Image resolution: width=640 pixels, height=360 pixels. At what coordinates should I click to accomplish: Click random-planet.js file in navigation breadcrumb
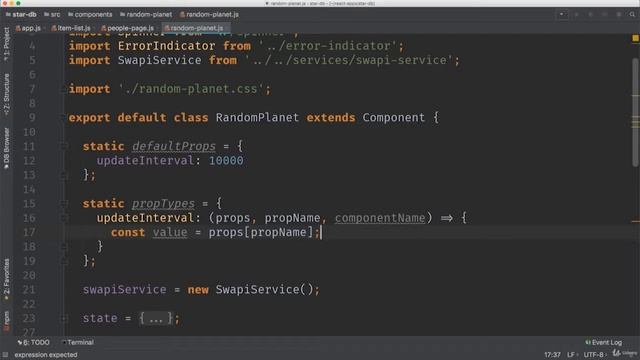point(209,14)
